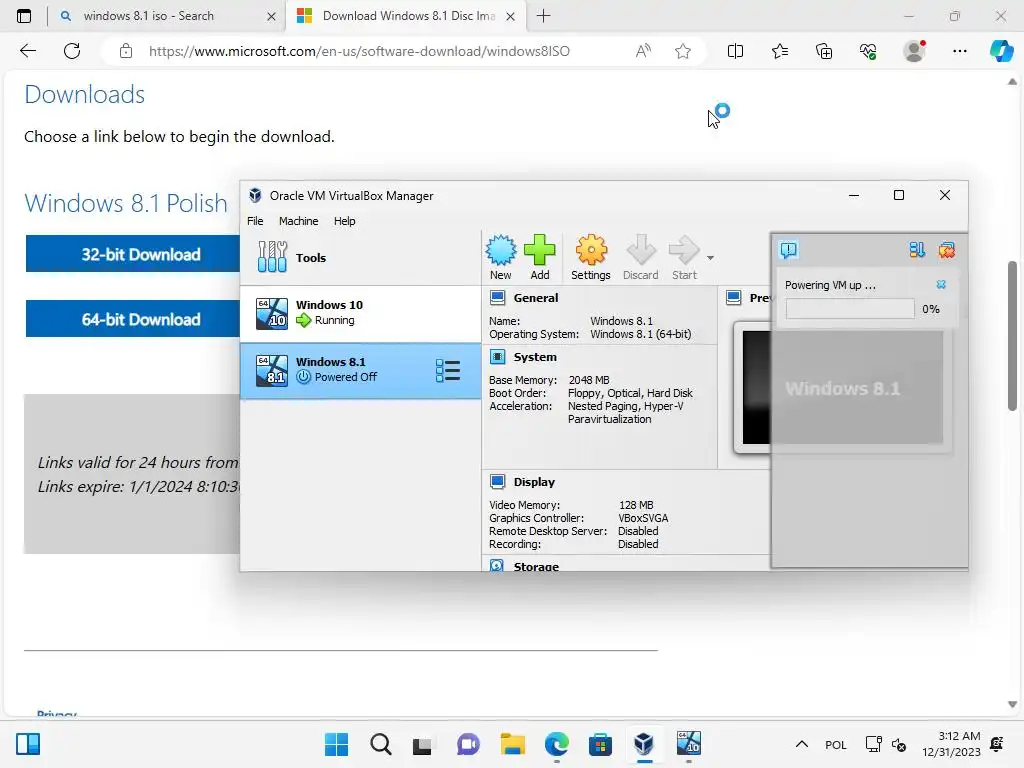Expand the Start button dropdown arrow
This screenshot has width=1024, height=768.
click(710, 258)
